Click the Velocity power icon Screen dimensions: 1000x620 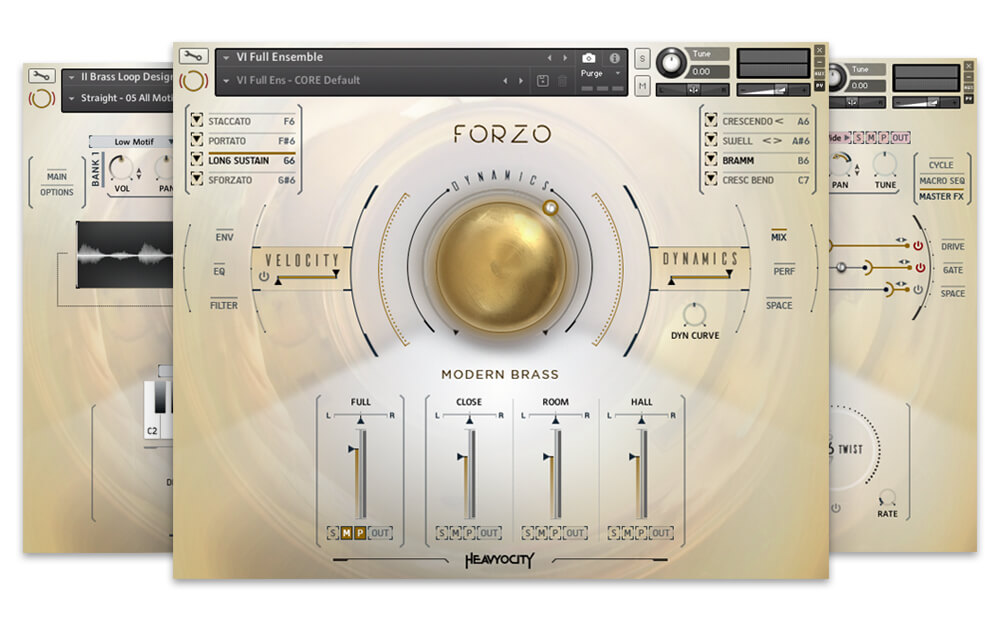(264, 277)
